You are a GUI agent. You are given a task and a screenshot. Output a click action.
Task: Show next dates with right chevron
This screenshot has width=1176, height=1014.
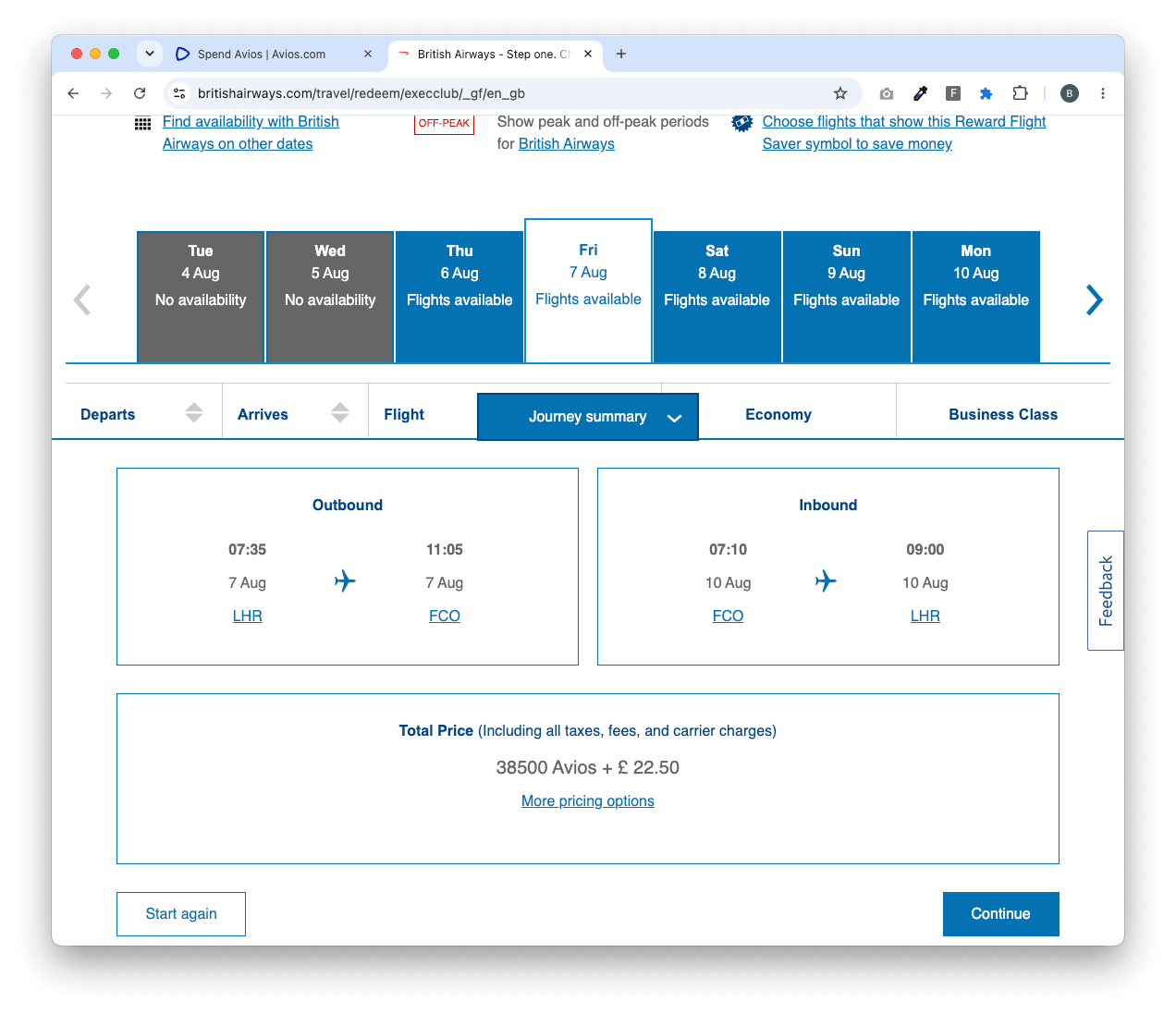(x=1094, y=299)
